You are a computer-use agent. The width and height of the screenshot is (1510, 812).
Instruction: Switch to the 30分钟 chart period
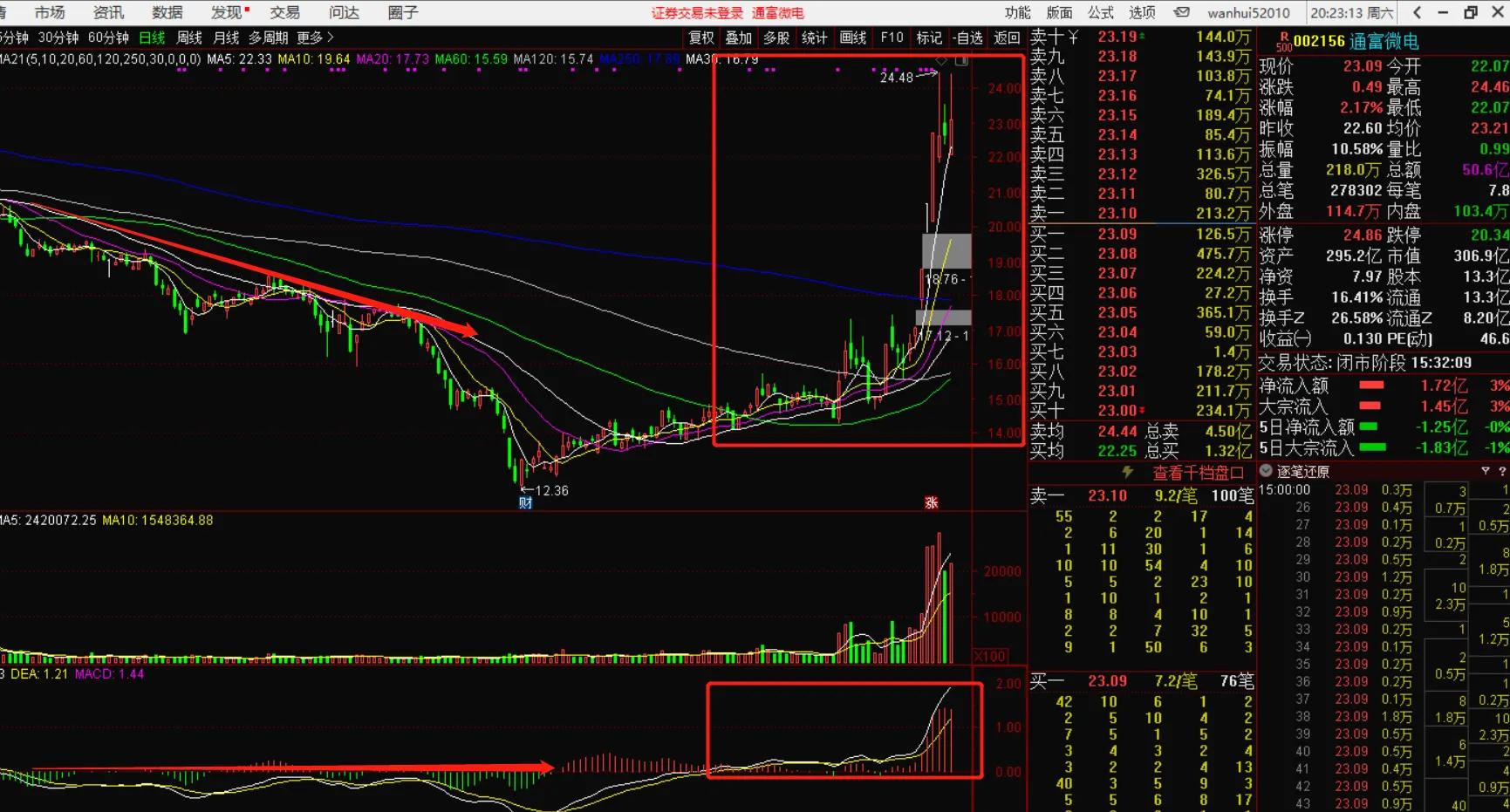pyautogui.click(x=58, y=38)
